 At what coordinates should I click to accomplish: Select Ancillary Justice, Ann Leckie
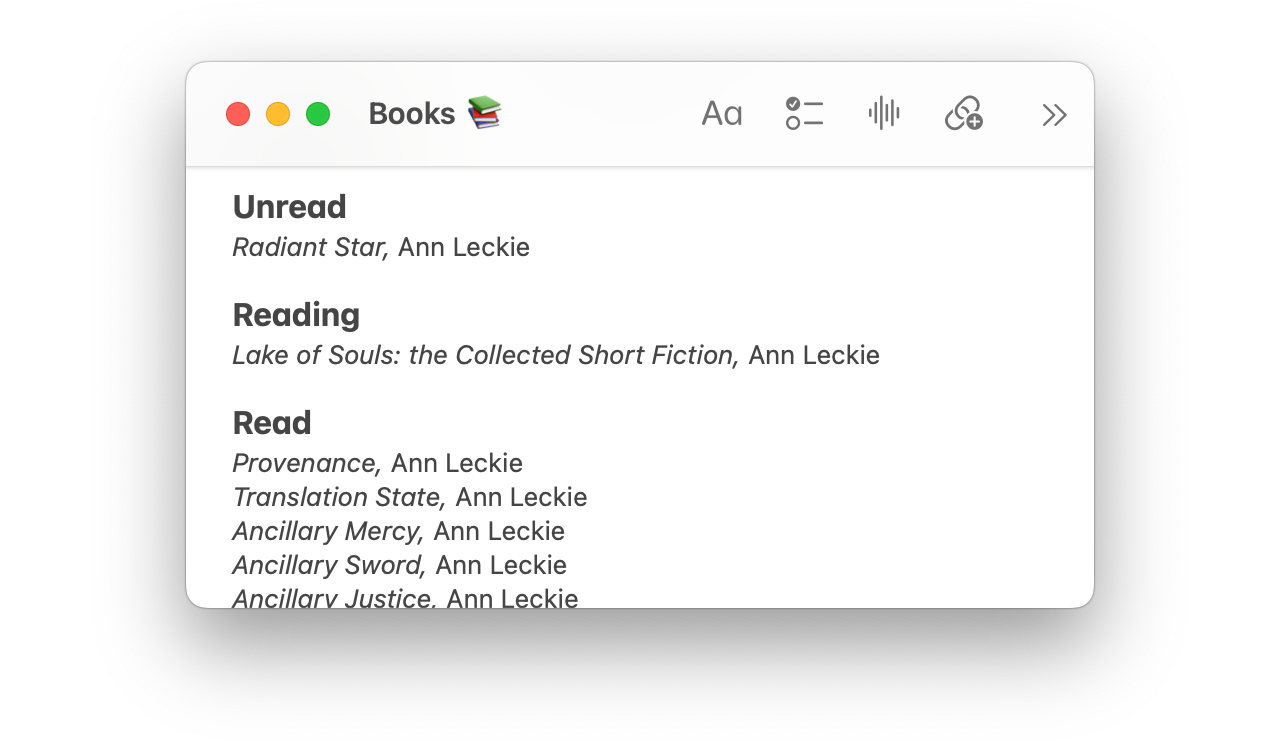[x=405, y=597]
